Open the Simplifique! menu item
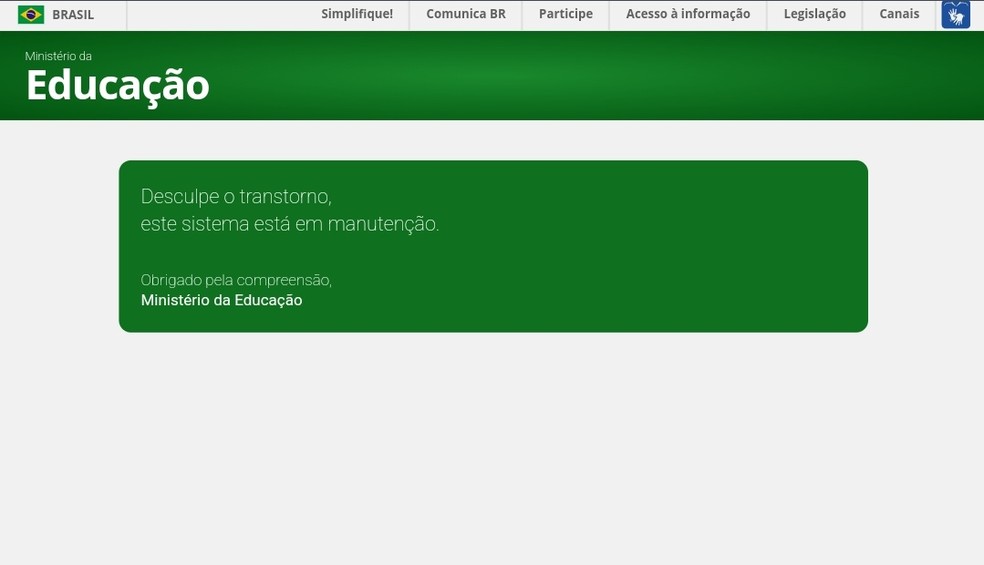This screenshot has width=984, height=565. pyautogui.click(x=357, y=14)
